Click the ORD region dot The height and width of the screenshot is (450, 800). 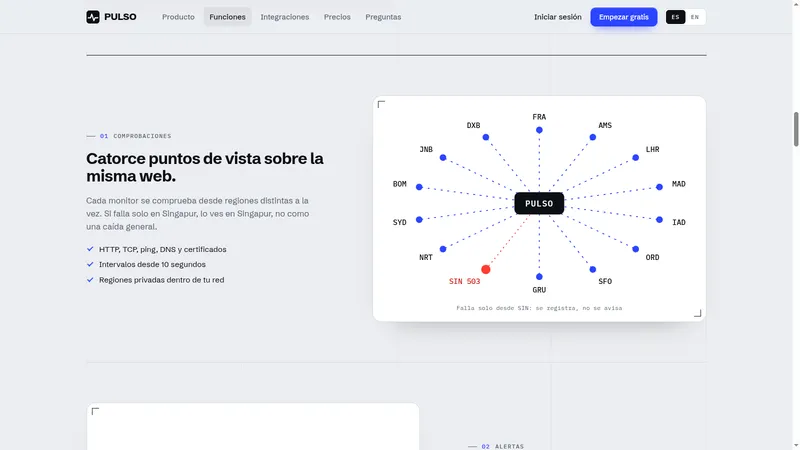[x=636, y=249]
